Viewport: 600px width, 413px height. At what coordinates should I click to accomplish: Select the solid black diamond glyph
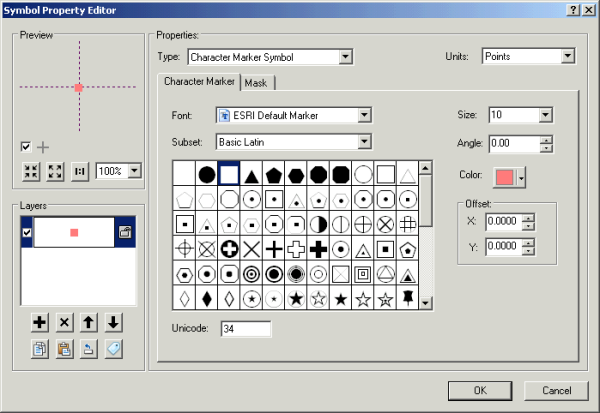click(207, 299)
